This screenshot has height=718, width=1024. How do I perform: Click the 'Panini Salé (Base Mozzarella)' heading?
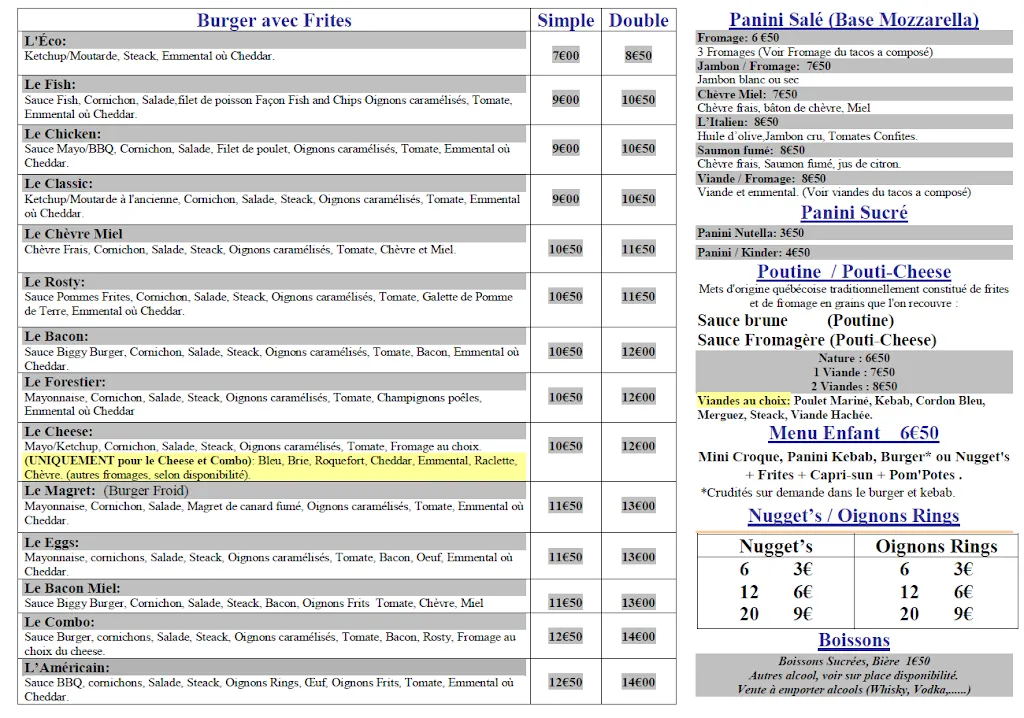click(x=853, y=19)
